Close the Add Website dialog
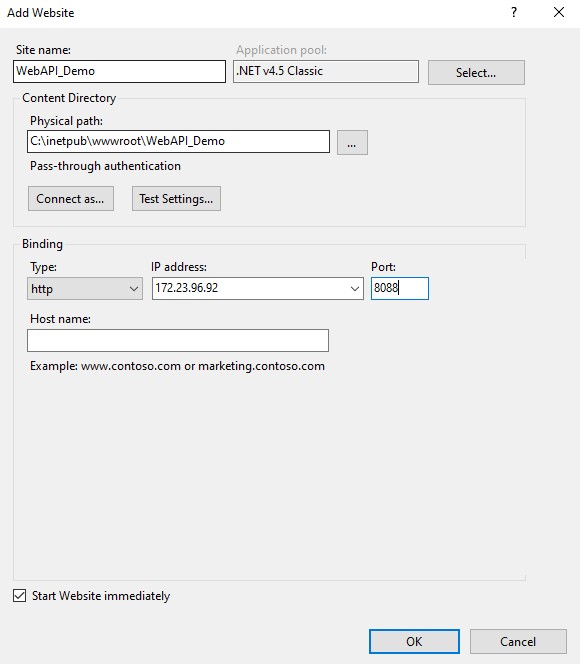Image resolution: width=580 pixels, height=664 pixels. (559, 12)
